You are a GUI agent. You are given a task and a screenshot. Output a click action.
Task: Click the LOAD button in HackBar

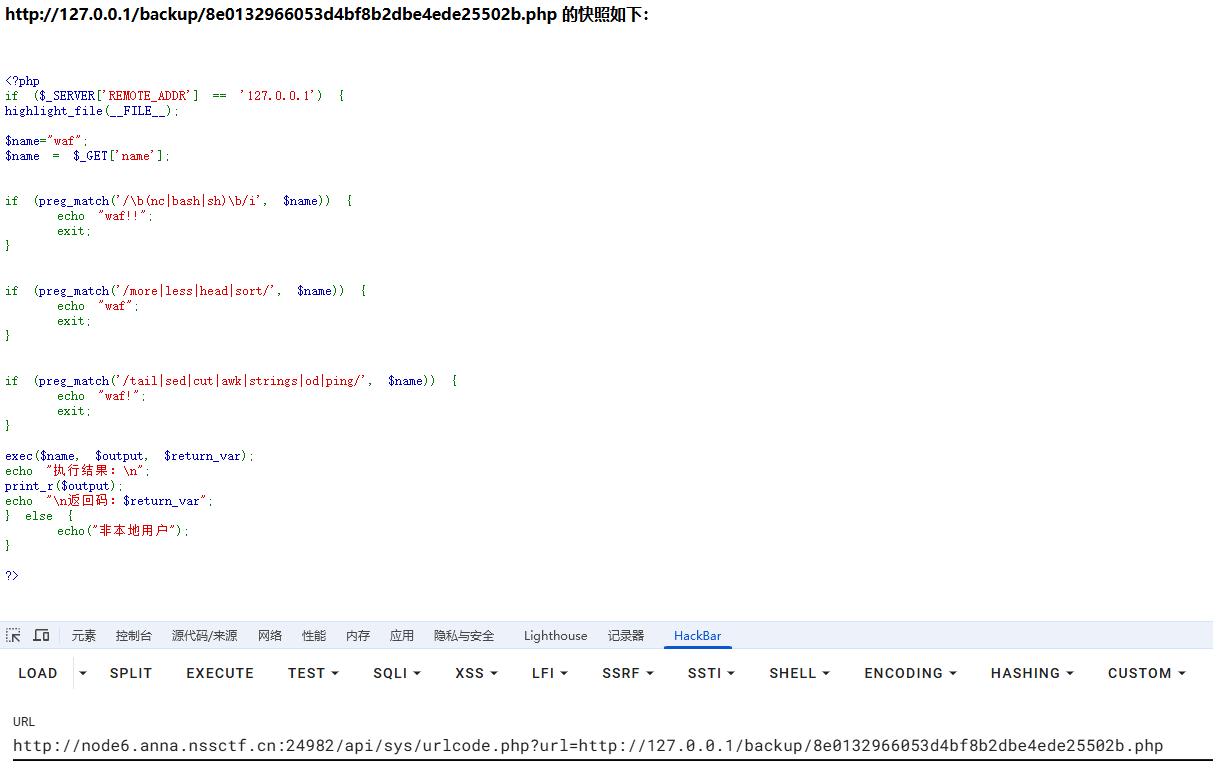coord(38,673)
